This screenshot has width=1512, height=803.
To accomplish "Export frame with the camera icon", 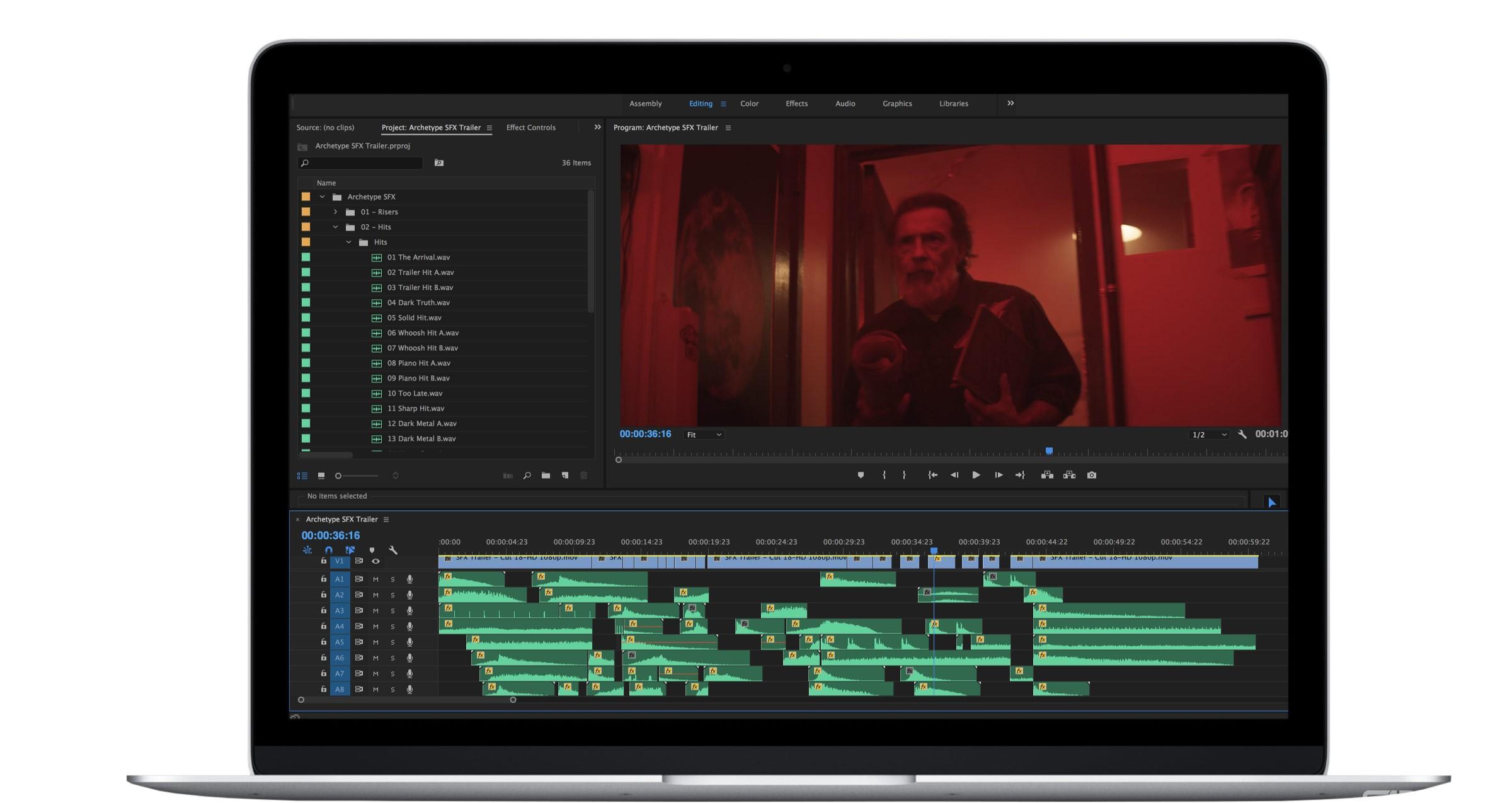I will click(x=1092, y=475).
